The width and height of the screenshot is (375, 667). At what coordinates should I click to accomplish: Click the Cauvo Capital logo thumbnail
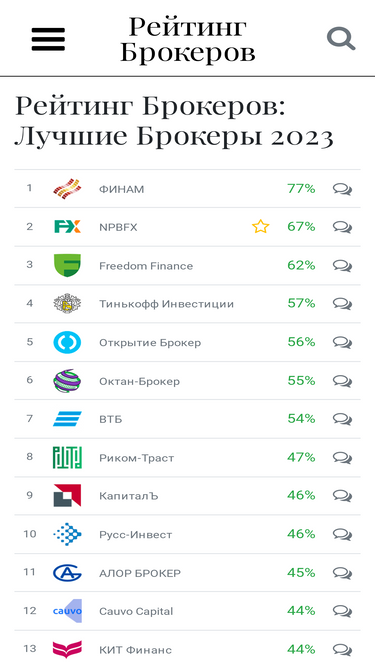point(67,611)
